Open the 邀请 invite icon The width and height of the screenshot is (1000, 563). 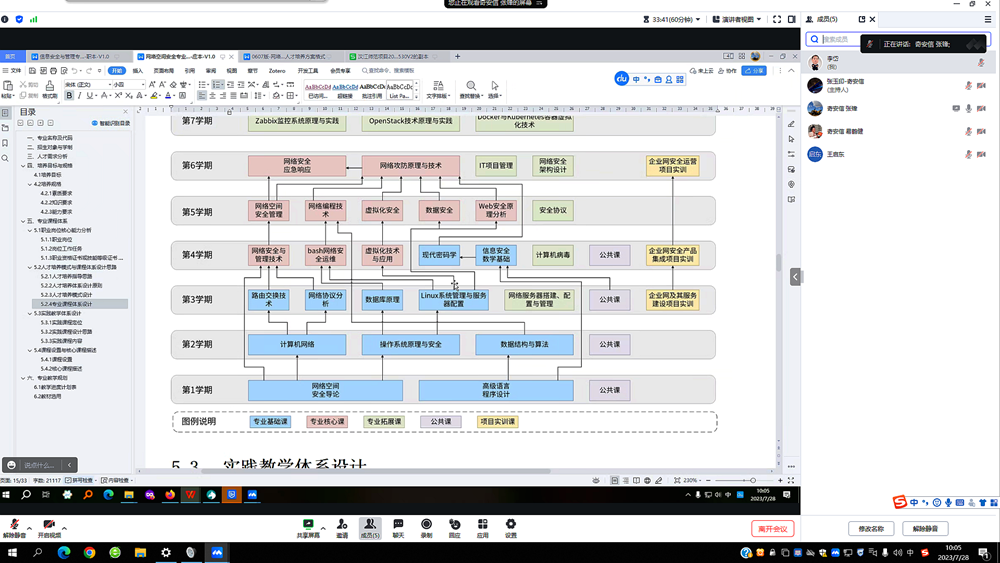pyautogui.click(x=342, y=525)
